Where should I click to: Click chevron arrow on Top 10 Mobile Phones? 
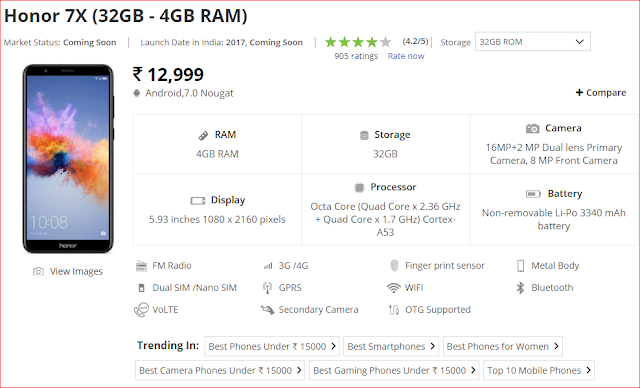(588, 370)
